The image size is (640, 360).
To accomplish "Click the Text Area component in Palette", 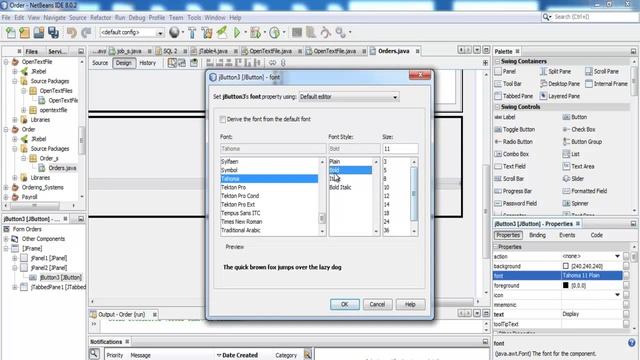I will point(578,167).
